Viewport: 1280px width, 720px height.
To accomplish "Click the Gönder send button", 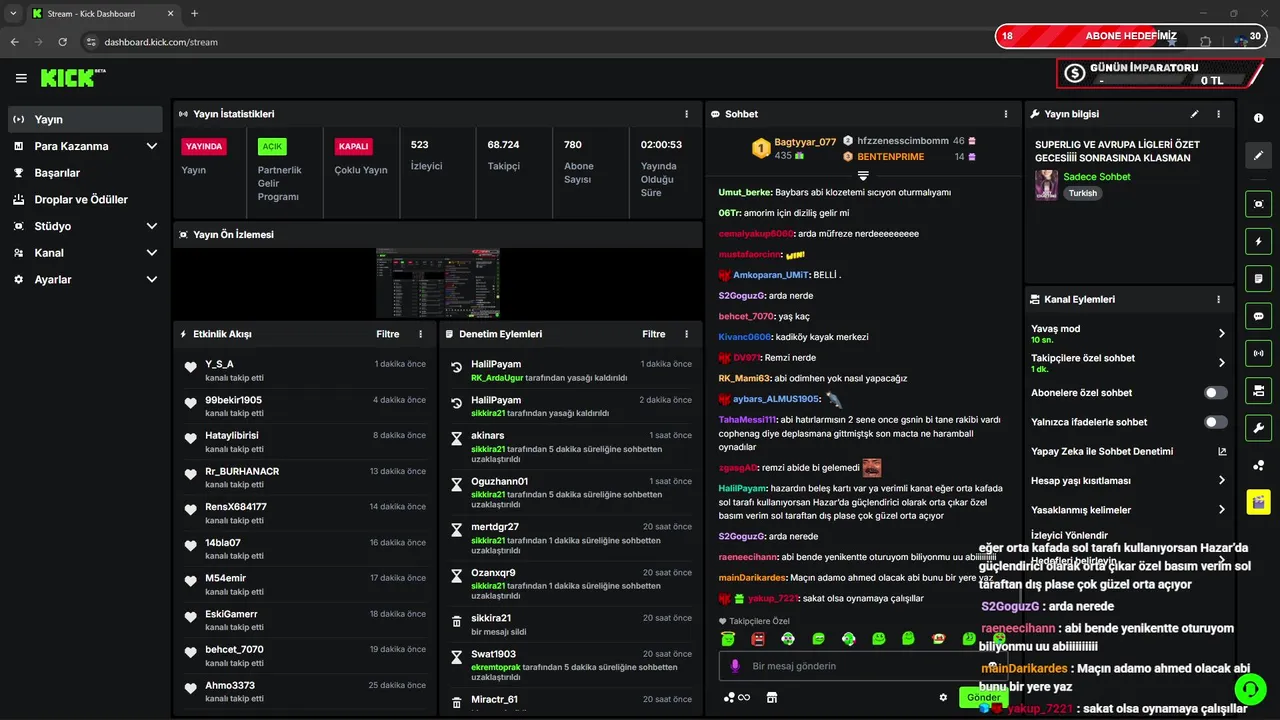I will pyautogui.click(x=983, y=697).
